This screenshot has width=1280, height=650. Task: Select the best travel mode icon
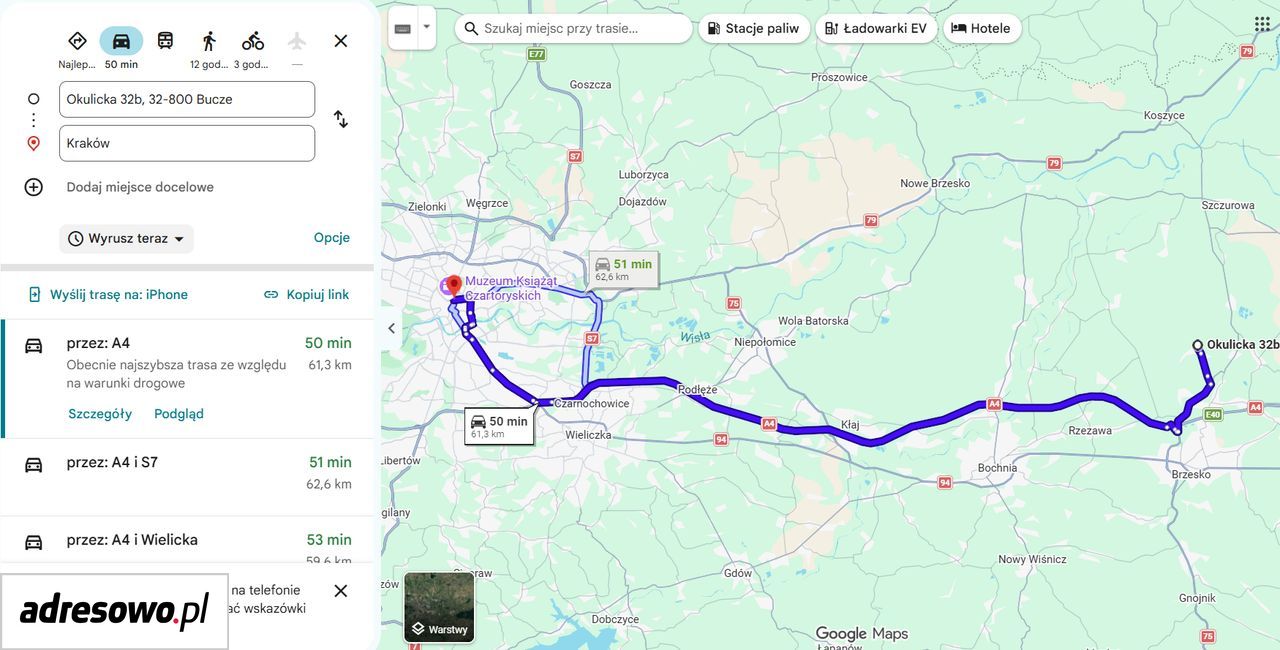[x=77, y=41]
